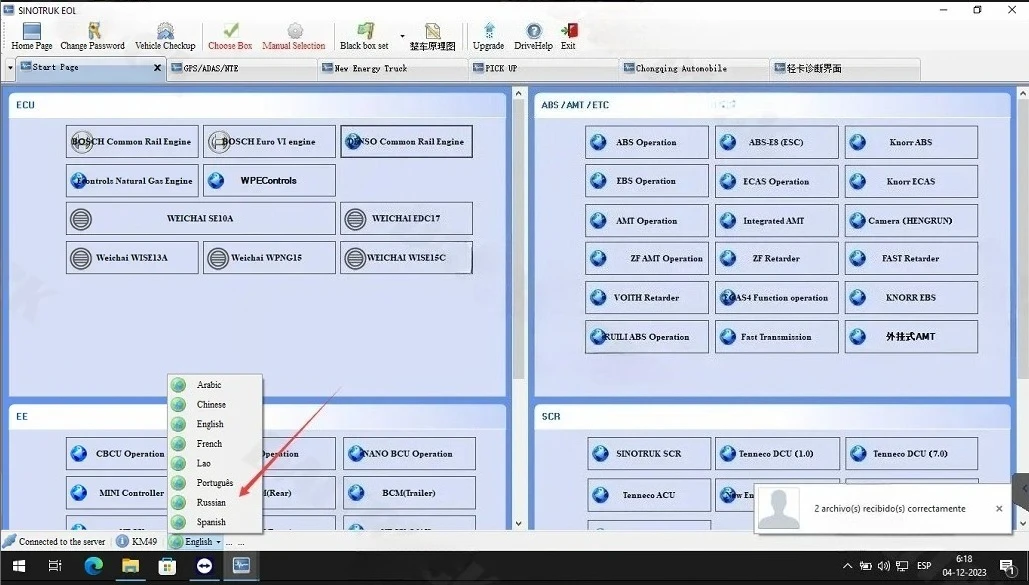Image resolution: width=1029 pixels, height=585 pixels.
Task: Select Spanish from language list
Action: click(215, 522)
